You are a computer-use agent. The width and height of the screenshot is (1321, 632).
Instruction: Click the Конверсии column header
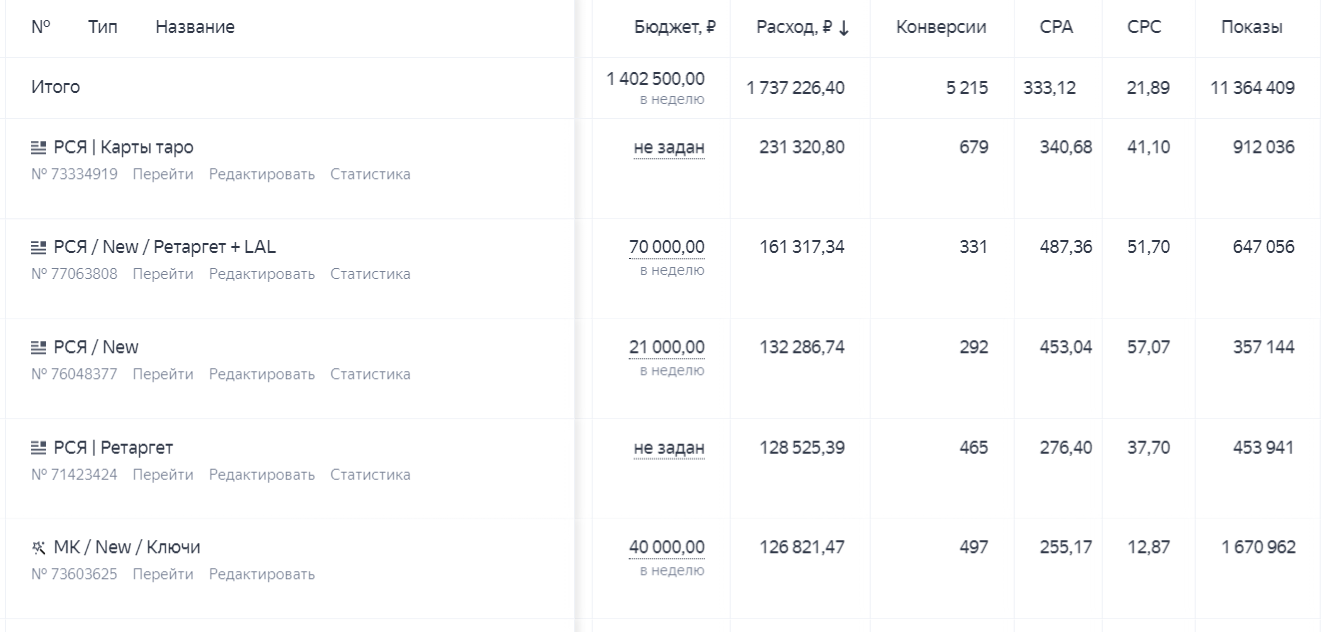click(x=941, y=28)
